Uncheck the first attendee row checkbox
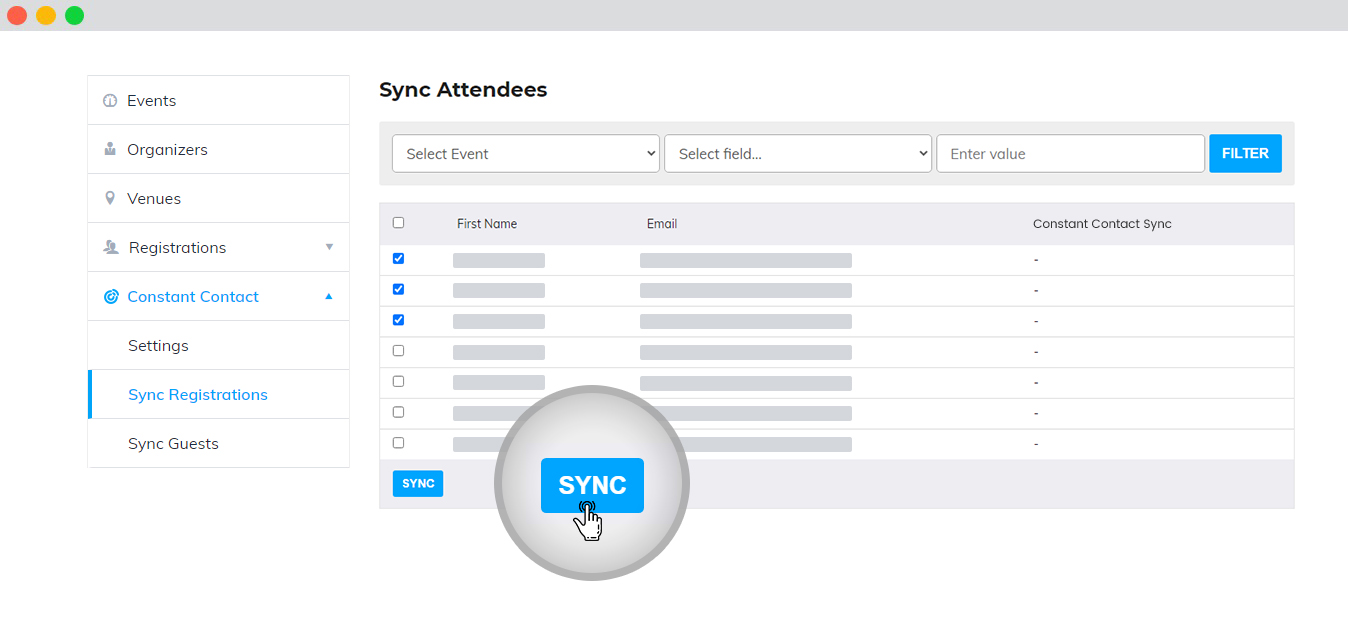The image size is (1348, 635). point(398,258)
